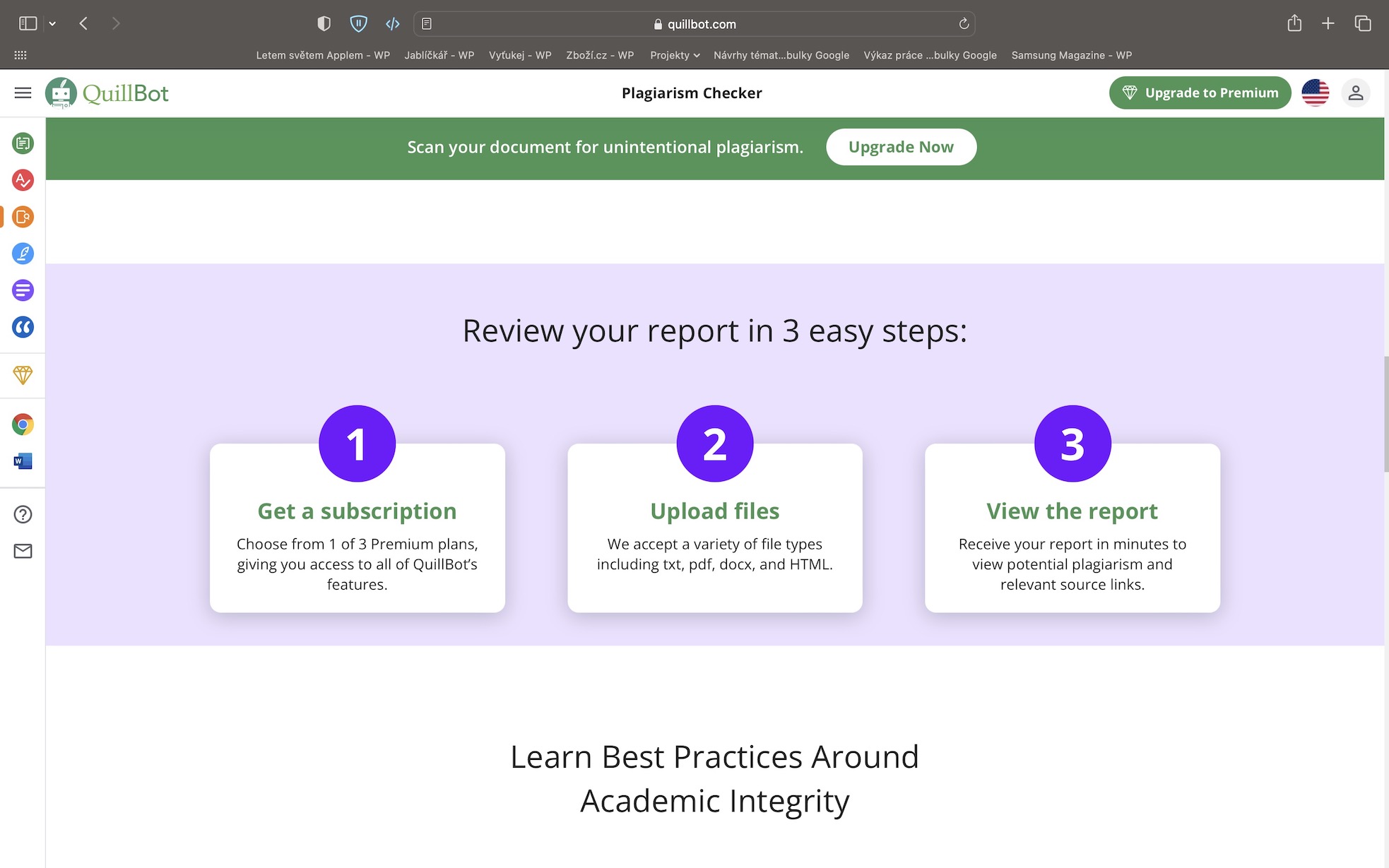Select the Plagiarism Checker sidebar icon
1389x868 pixels.
click(23, 217)
